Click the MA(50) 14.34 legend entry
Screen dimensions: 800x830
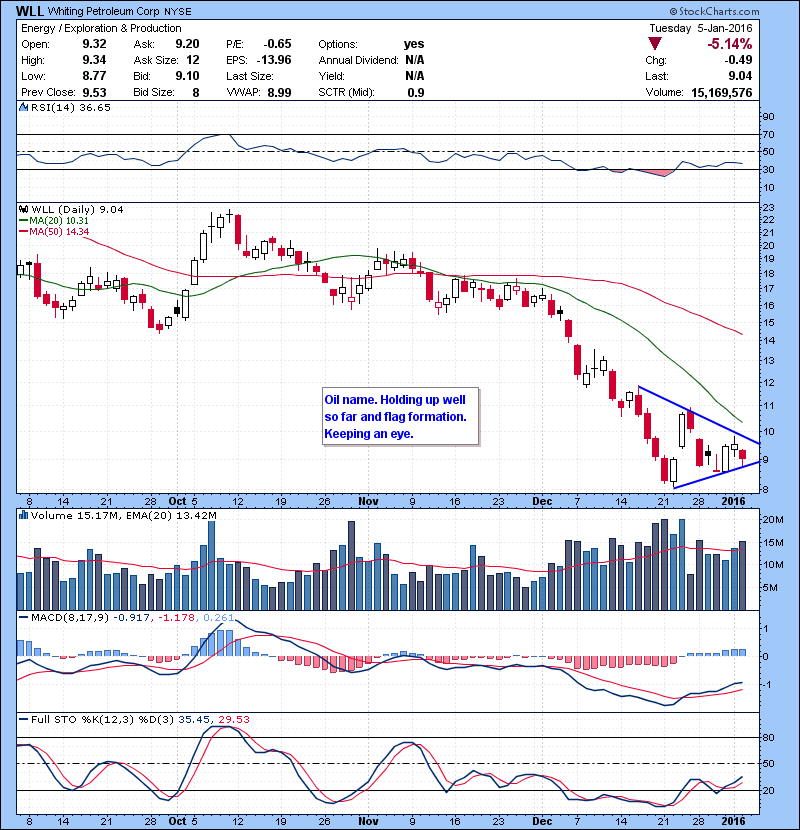(53, 231)
